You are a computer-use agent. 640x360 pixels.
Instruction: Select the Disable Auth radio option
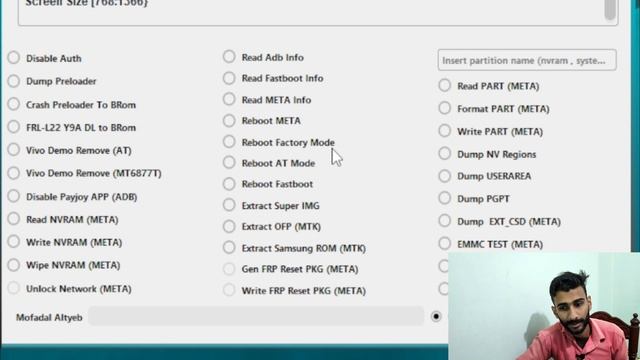pos(14,58)
